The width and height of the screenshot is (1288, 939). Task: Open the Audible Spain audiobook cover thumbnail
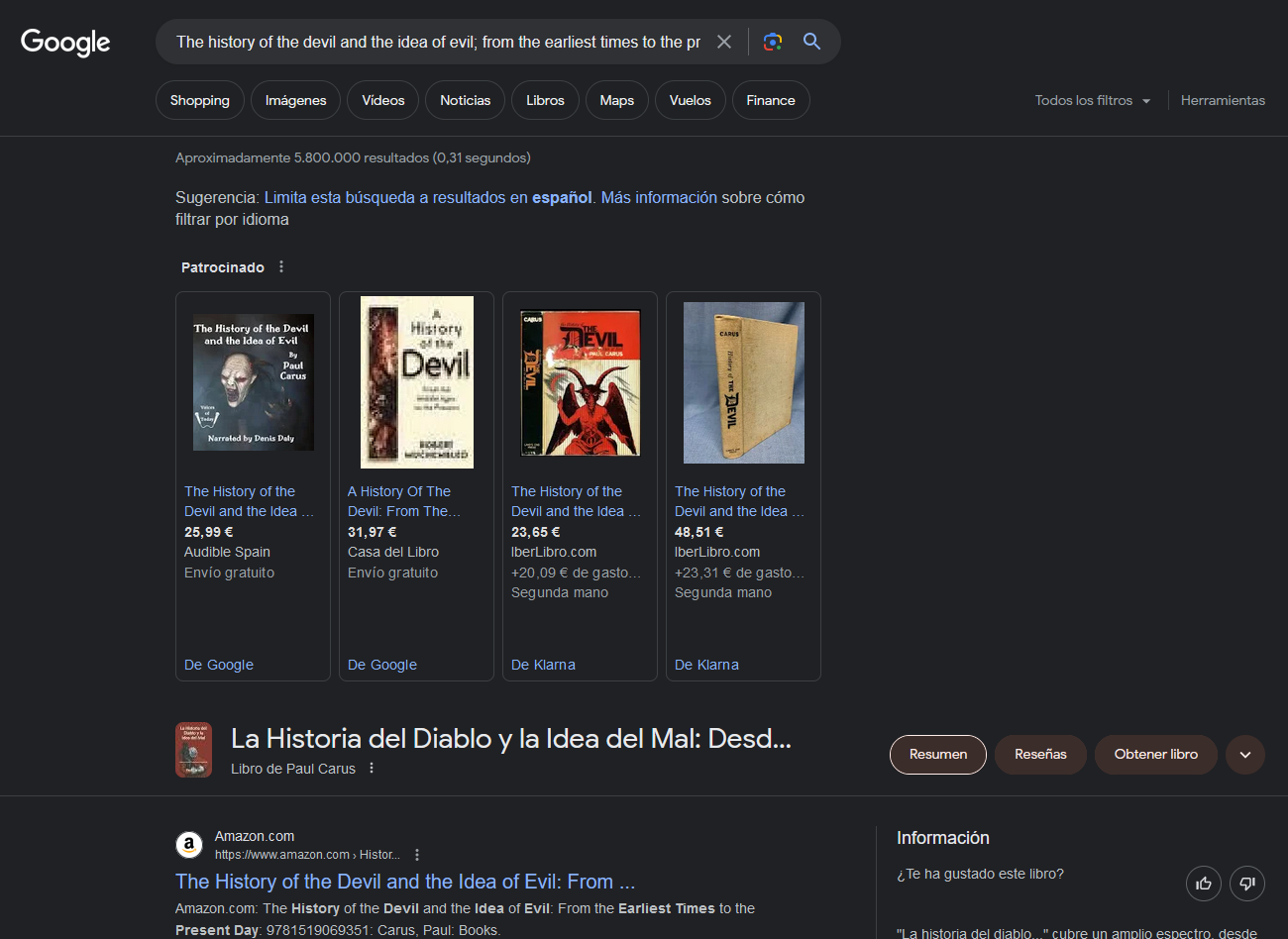click(254, 382)
